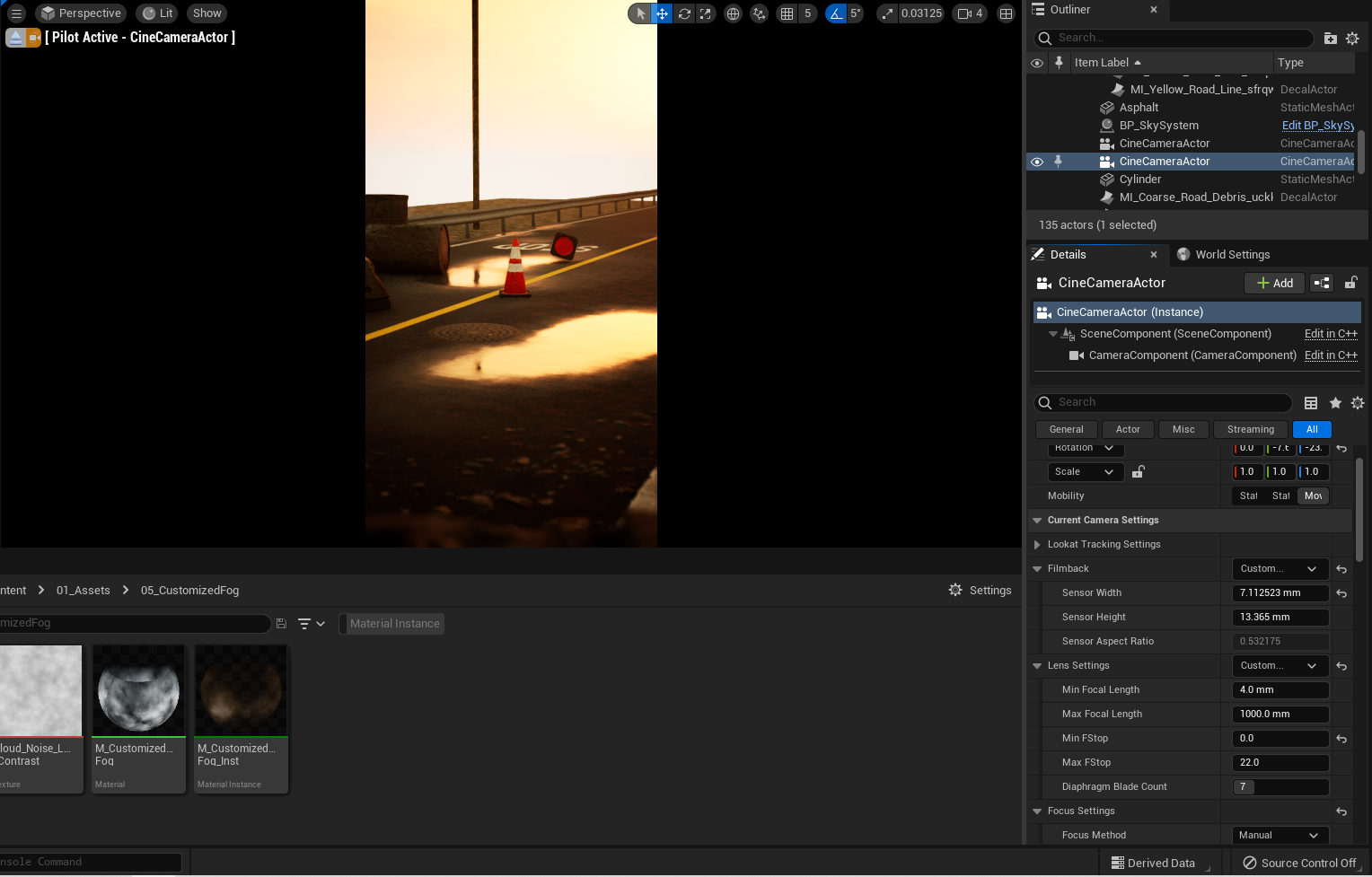Image resolution: width=1372 pixels, height=877 pixels.
Task: Open Details panel settings gear
Action: 1358,403
